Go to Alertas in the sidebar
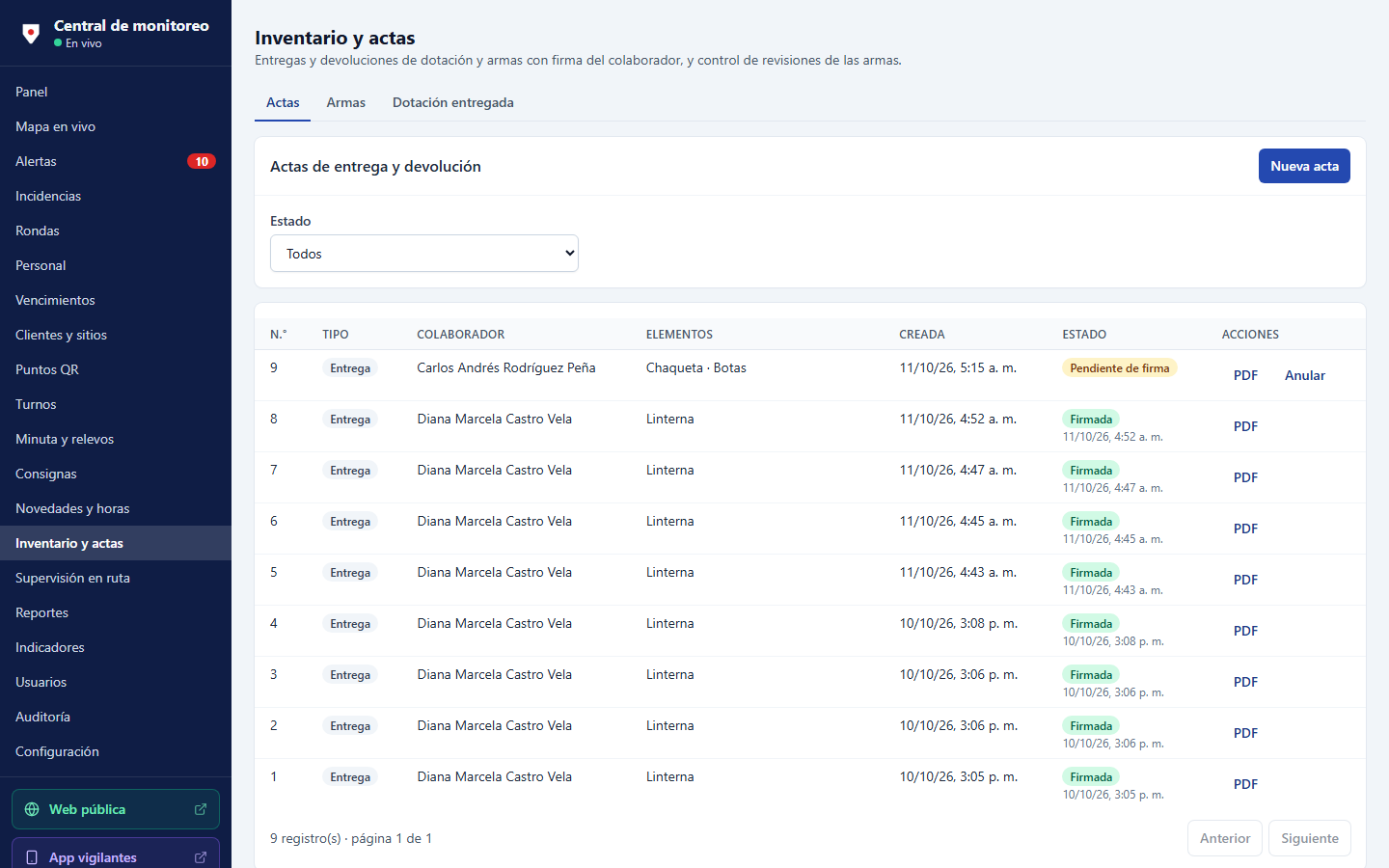 click(116, 161)
